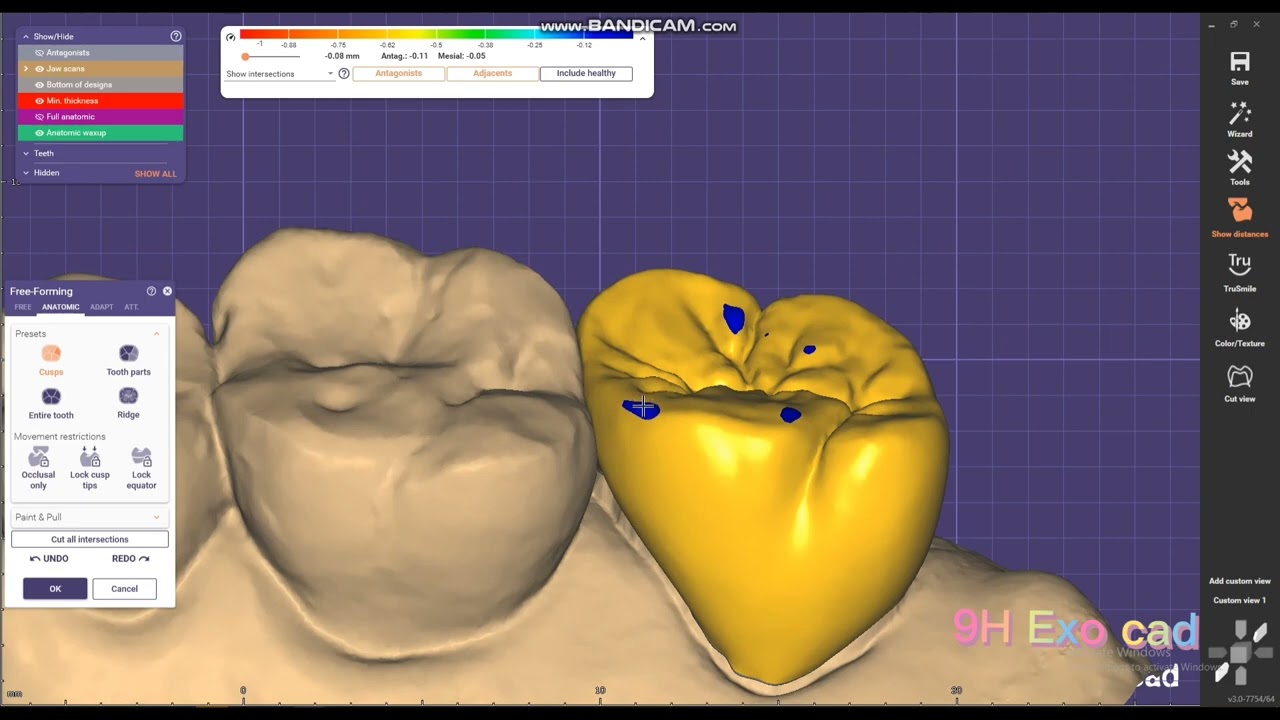Viewport: 1280px width, 720px height.
Task: Click the Antag.: -0.11 reading
Action: coord(404,56)
